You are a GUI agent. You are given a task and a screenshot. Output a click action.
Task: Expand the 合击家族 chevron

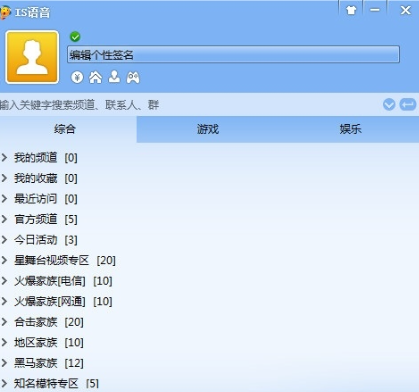pos(4,322)
